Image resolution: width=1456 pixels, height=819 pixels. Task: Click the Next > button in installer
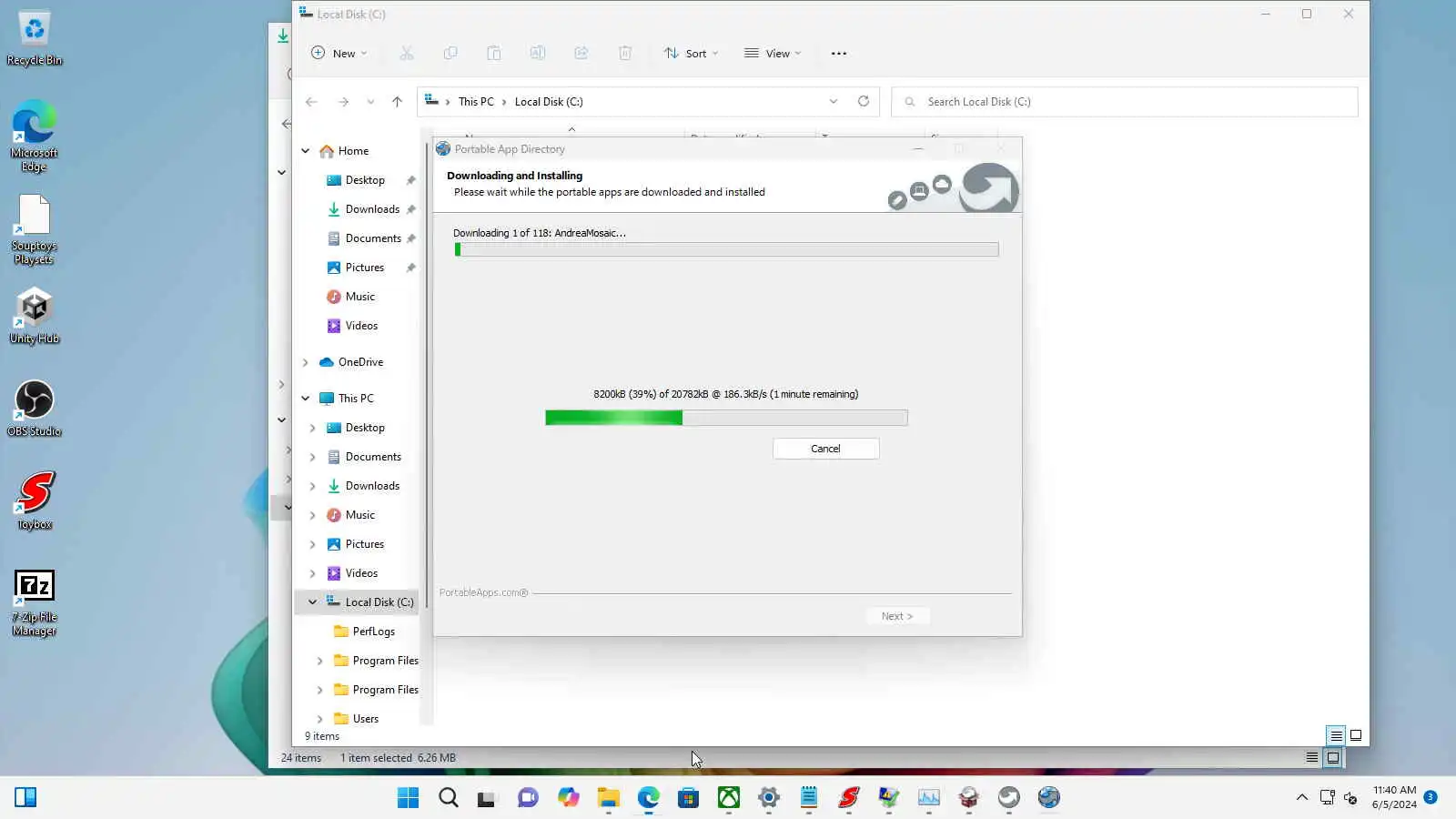(896, 616)
